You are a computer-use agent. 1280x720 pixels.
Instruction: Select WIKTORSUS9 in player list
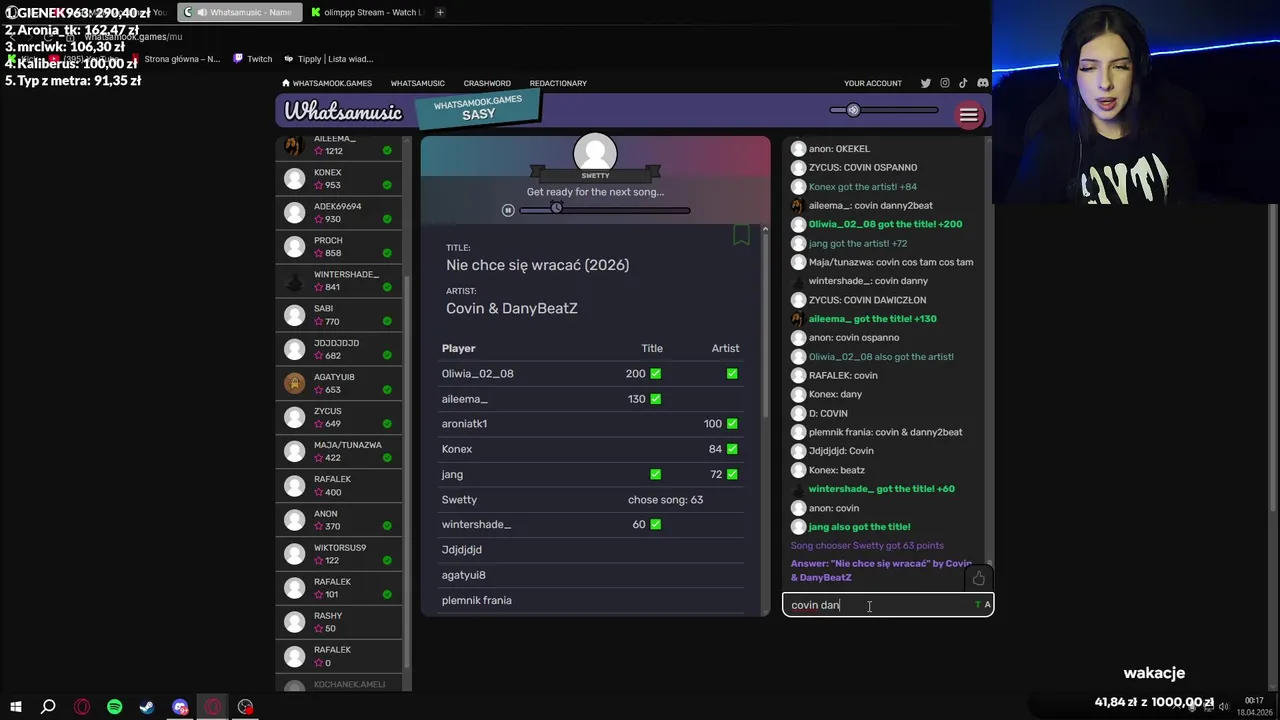[x=338, y=554]
